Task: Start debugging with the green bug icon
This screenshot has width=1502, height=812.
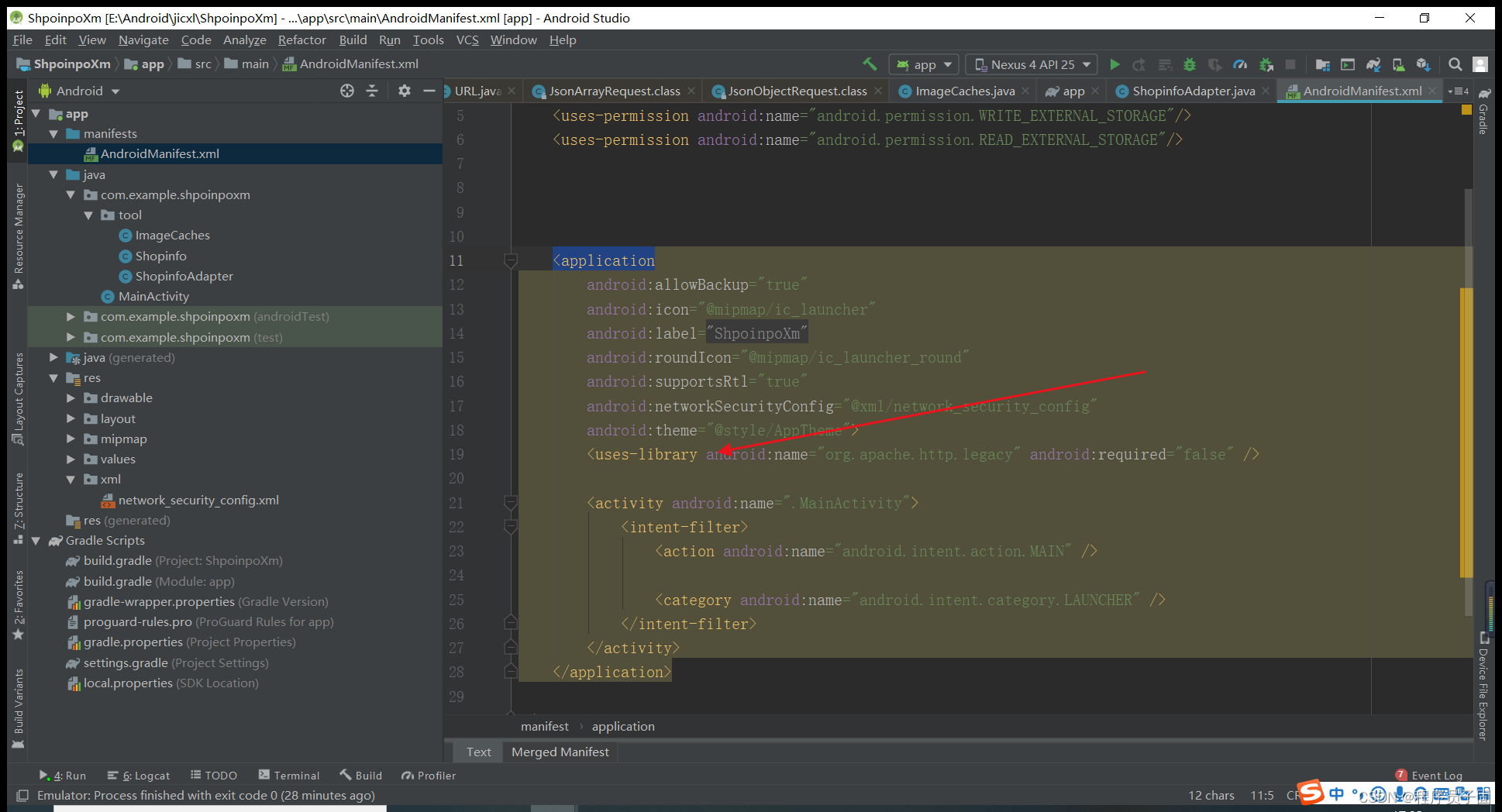Action: (x=1190, y=64)
